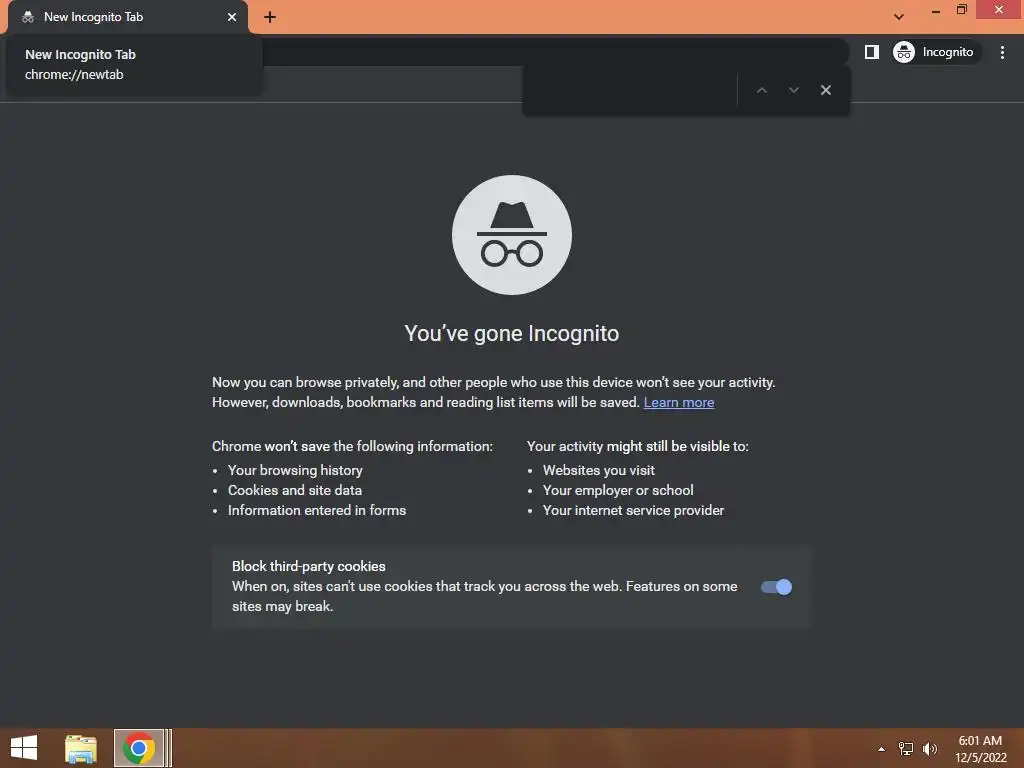The image size is (1024, 768).
Task: Open the tab search chevron
Action: [899, 17]
